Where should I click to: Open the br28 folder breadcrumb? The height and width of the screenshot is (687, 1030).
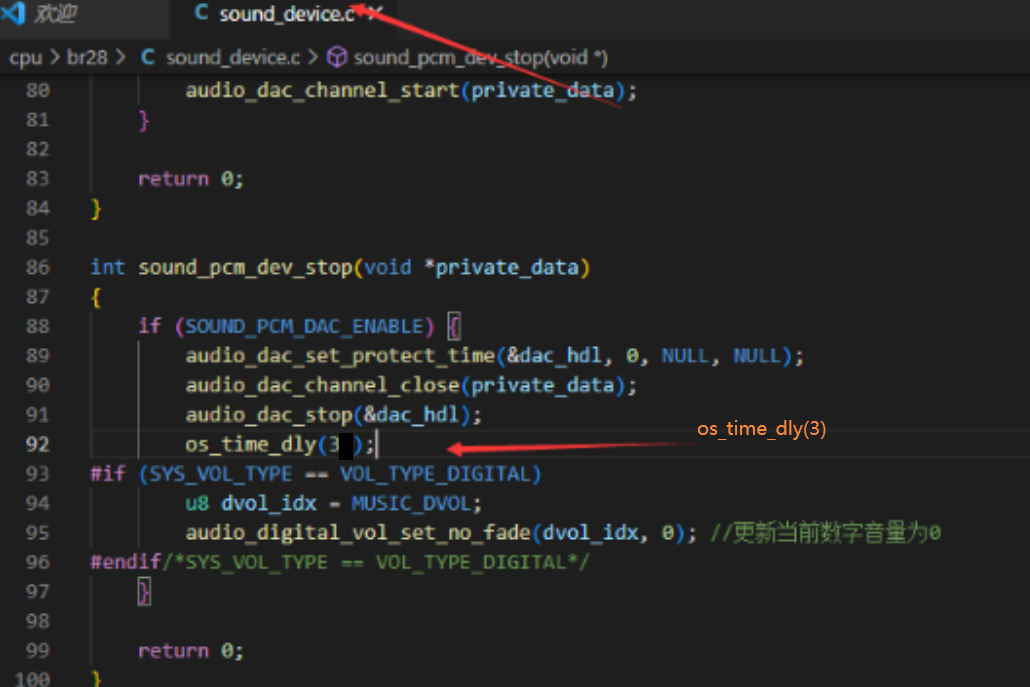click(x=87, y=58)
